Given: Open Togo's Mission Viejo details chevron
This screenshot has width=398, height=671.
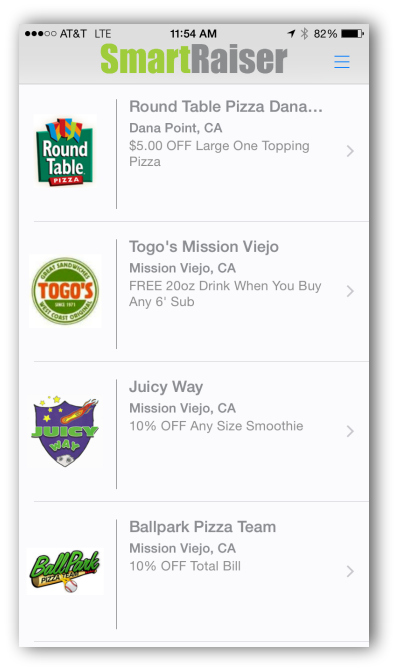Looking at the screenshot, I should (350, 291).
